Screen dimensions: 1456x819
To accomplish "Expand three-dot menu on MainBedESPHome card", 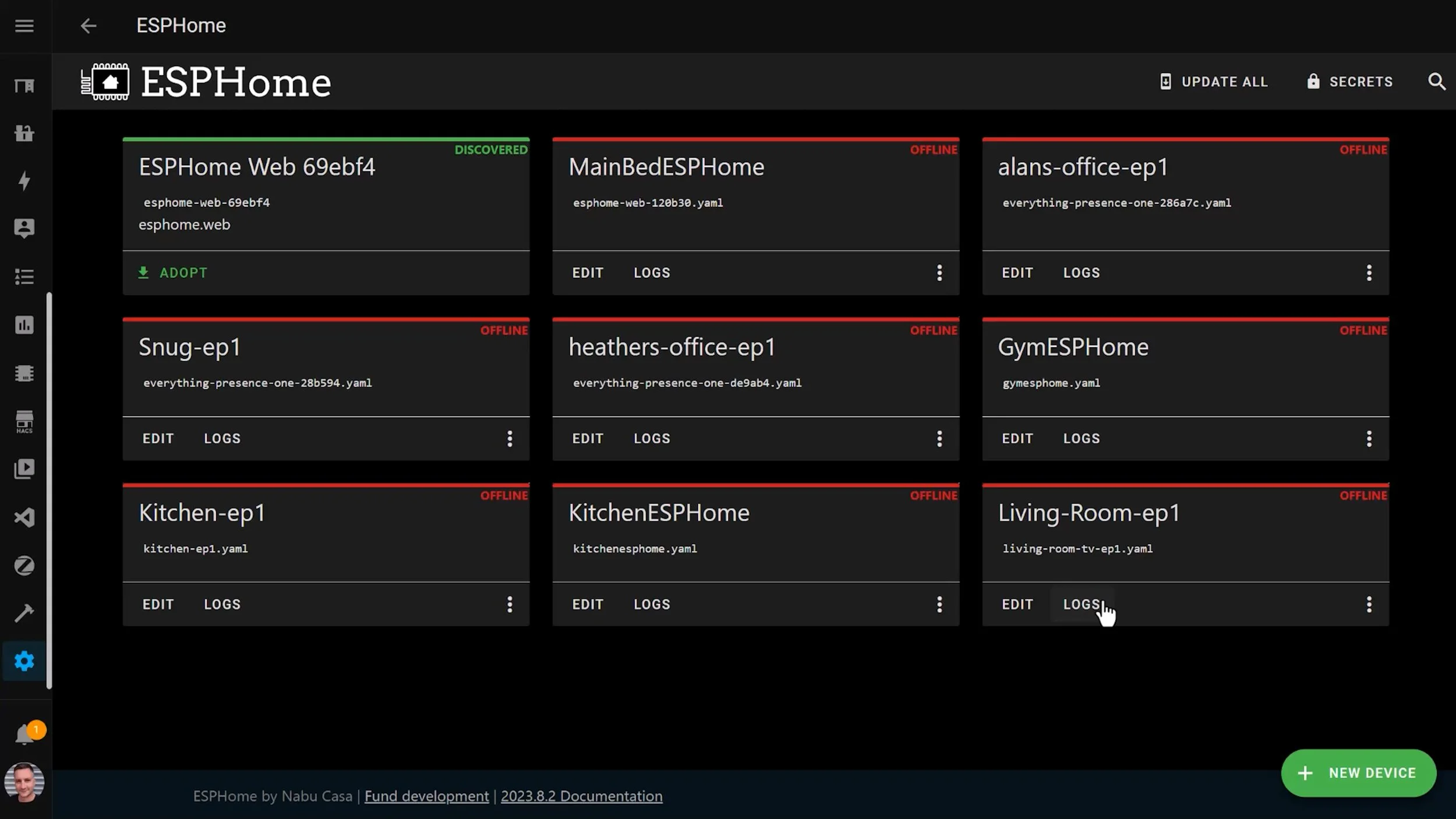I will [939, 273].
